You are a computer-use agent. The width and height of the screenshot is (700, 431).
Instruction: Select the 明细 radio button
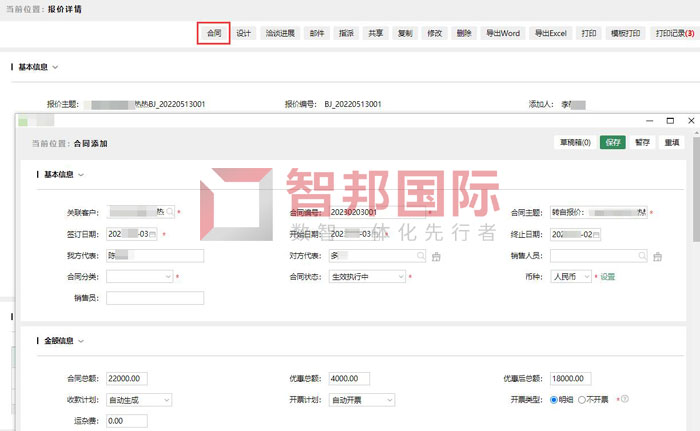tap(555, 400)
